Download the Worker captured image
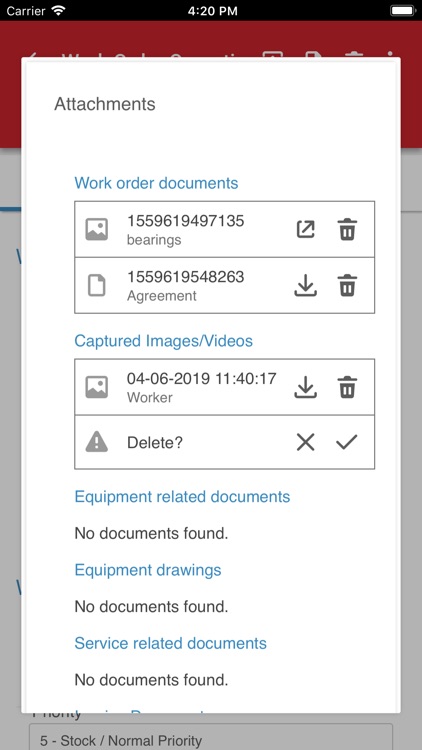The width and height of the screenshot is (422, 750). point(305,387)
